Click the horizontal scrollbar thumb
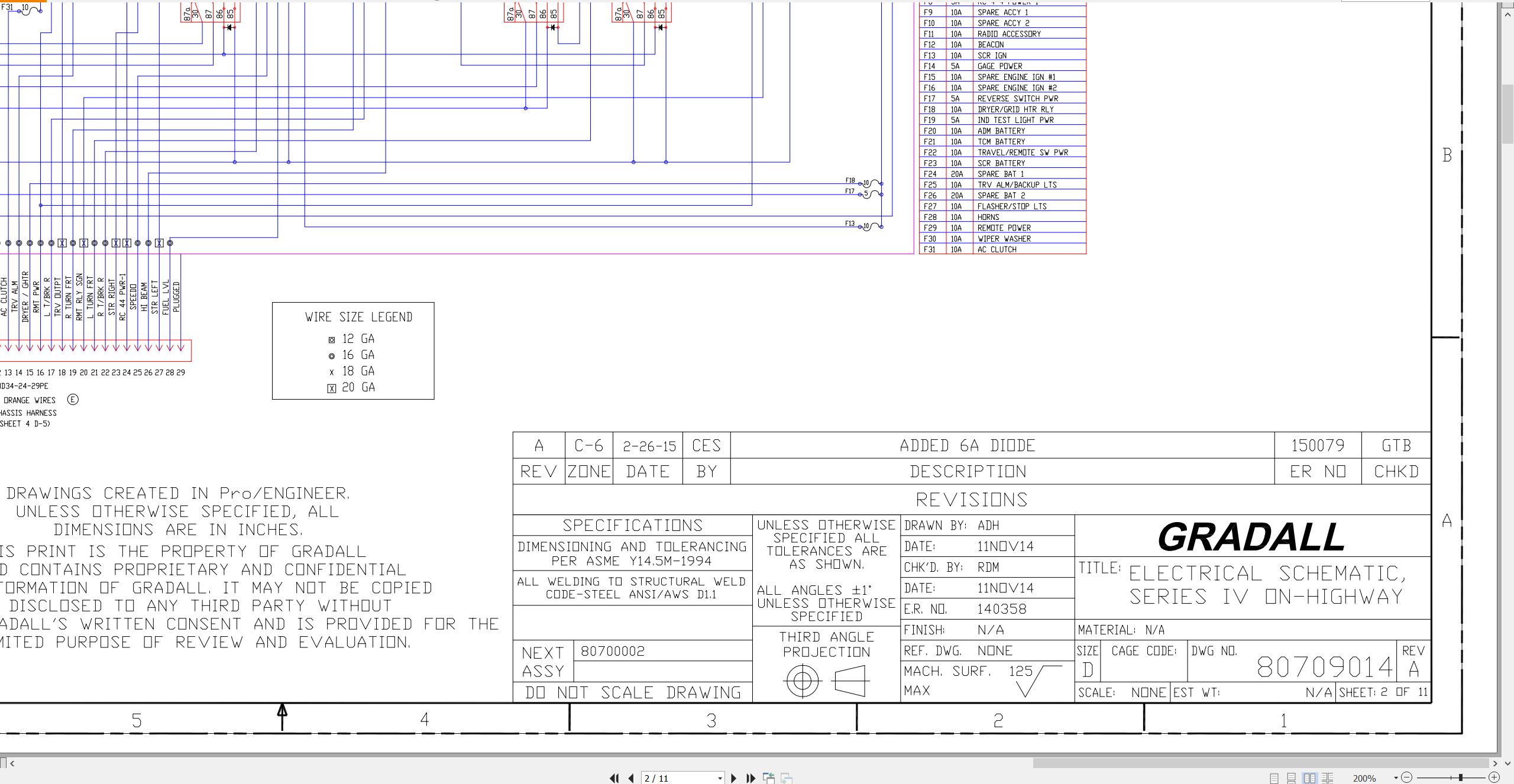1514x784 pixels. point(1261,763)
